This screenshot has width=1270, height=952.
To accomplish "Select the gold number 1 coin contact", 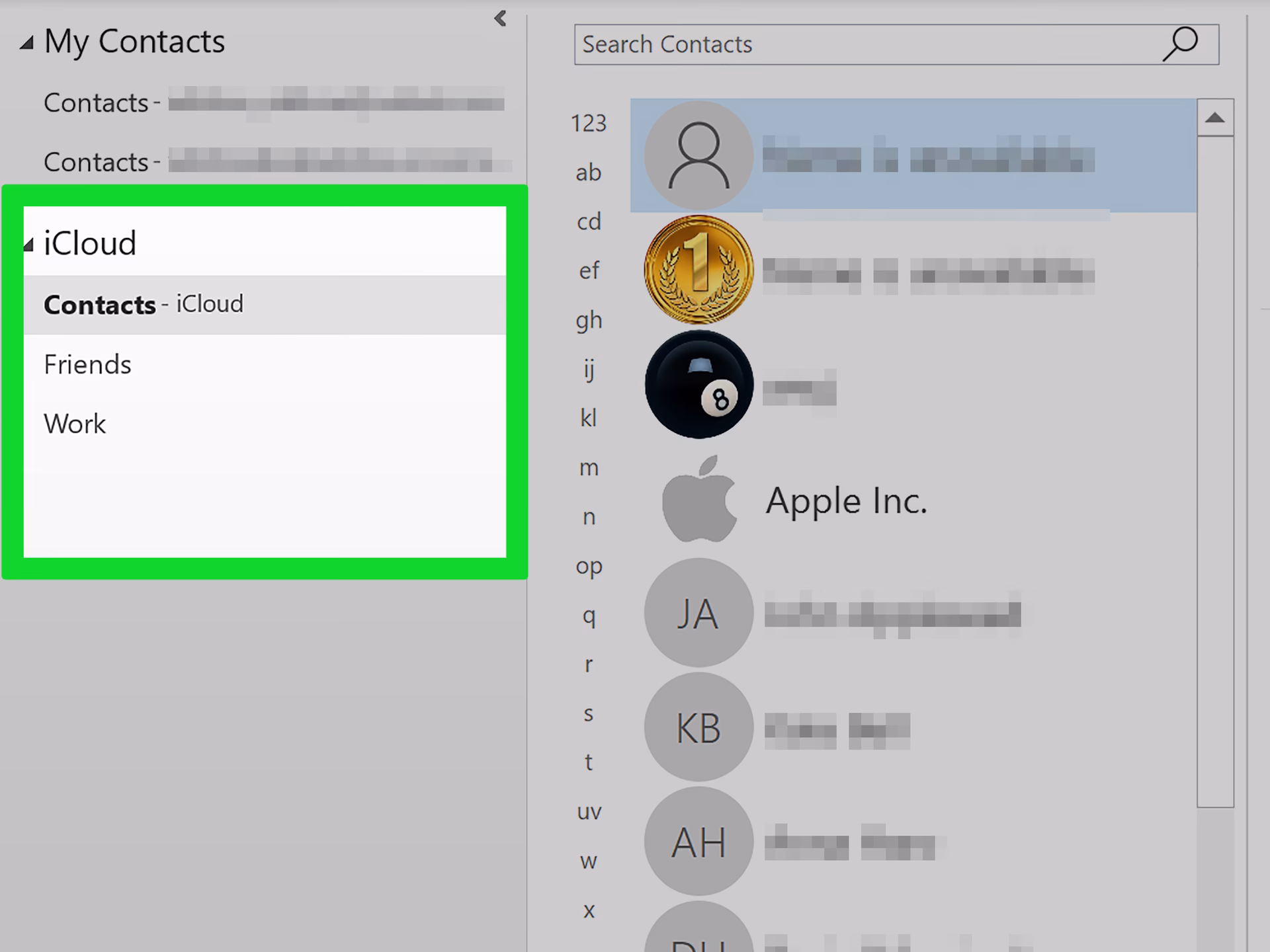I will coord(698,270).
